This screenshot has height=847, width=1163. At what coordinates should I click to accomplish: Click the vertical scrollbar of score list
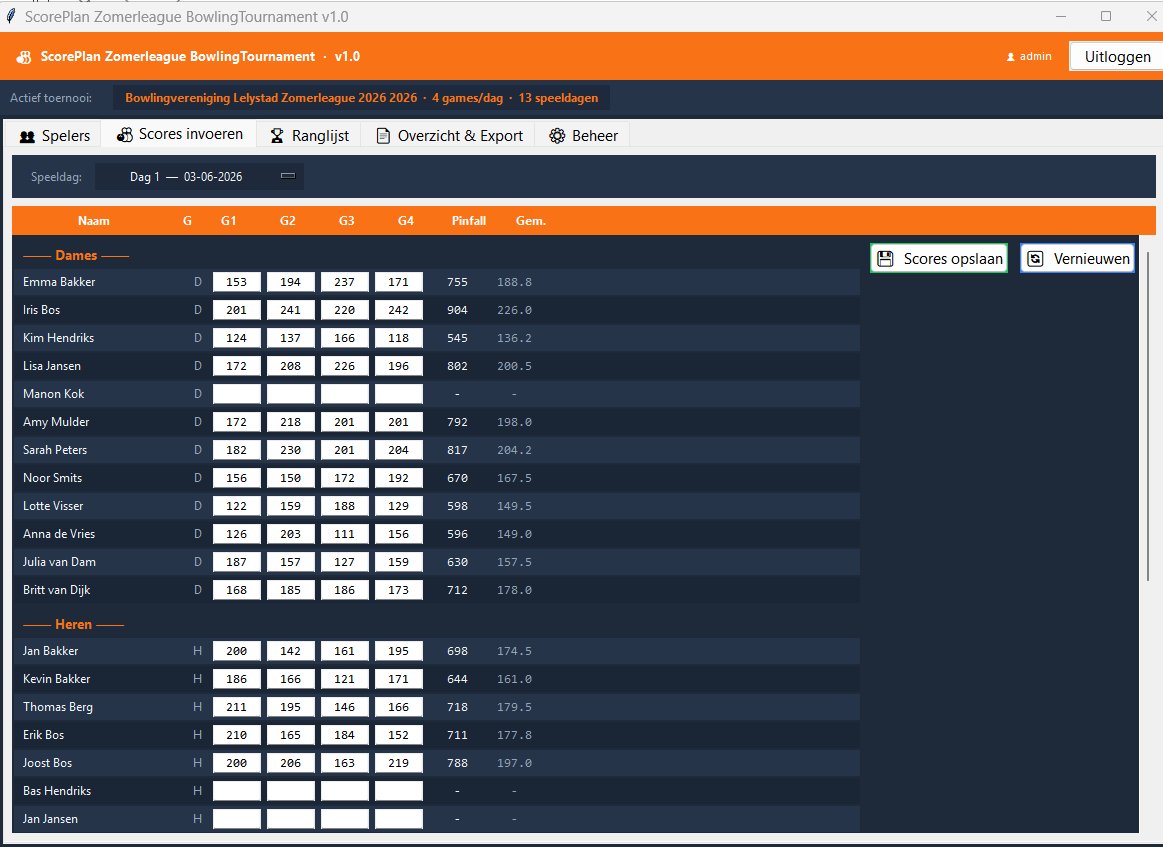click(1148, 415)
